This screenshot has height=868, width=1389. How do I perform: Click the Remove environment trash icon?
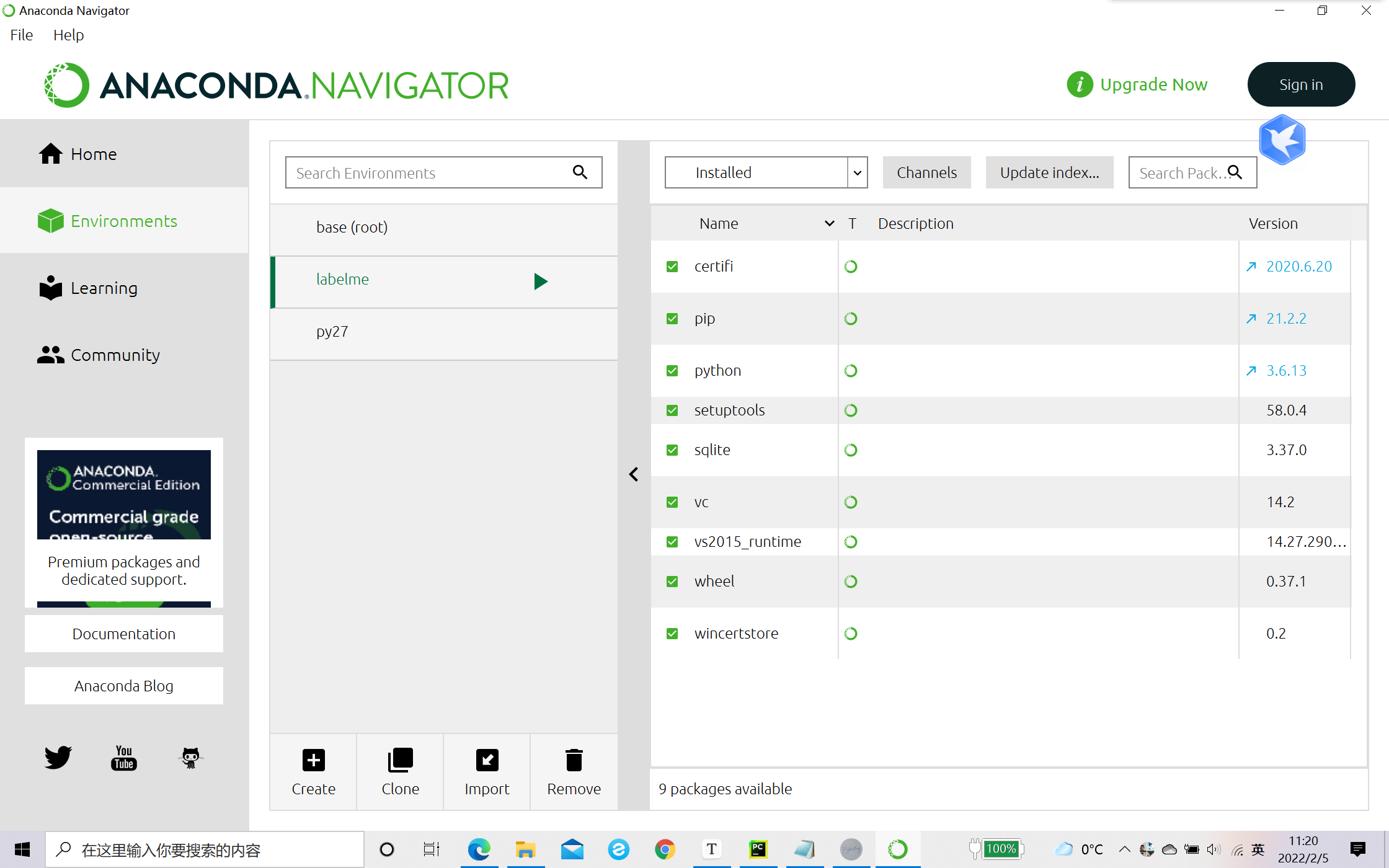(574, 760)
